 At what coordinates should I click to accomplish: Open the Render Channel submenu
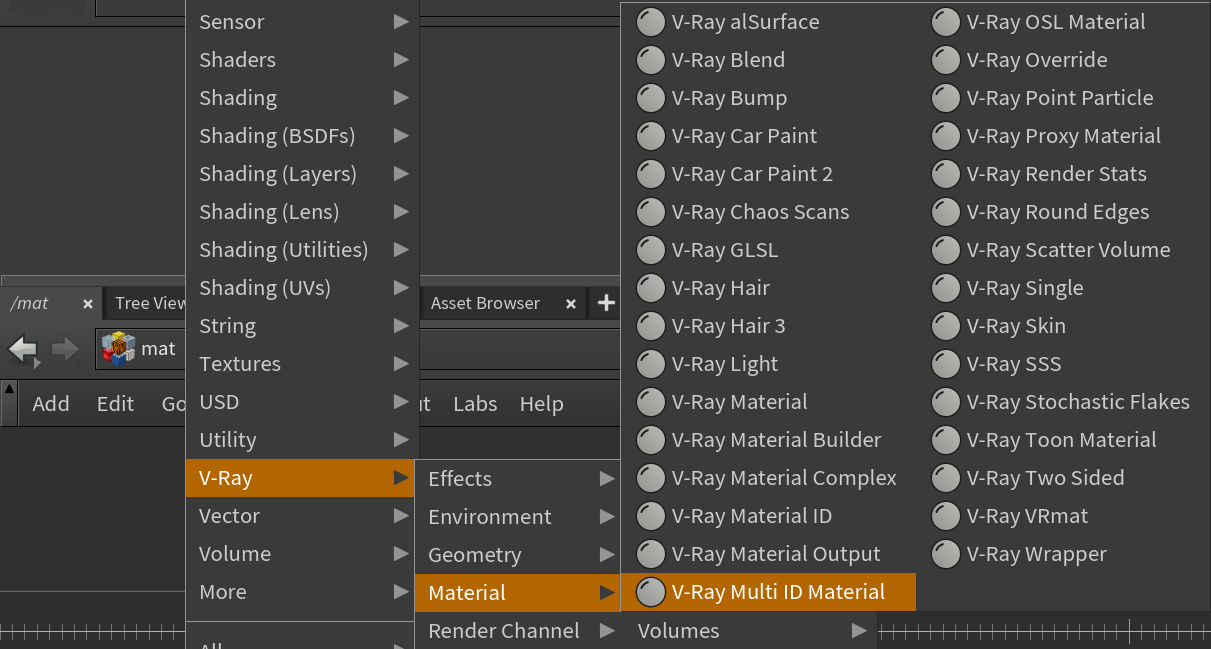coord(517,631)
